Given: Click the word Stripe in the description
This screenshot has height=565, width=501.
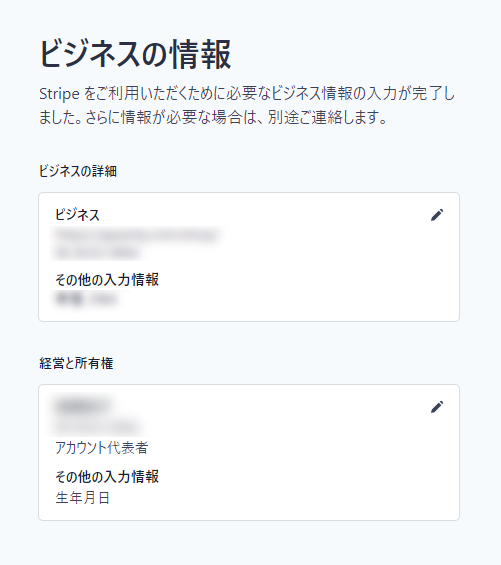Looking at the screenshot, I should pyautogui.click(x=59, y=94).
